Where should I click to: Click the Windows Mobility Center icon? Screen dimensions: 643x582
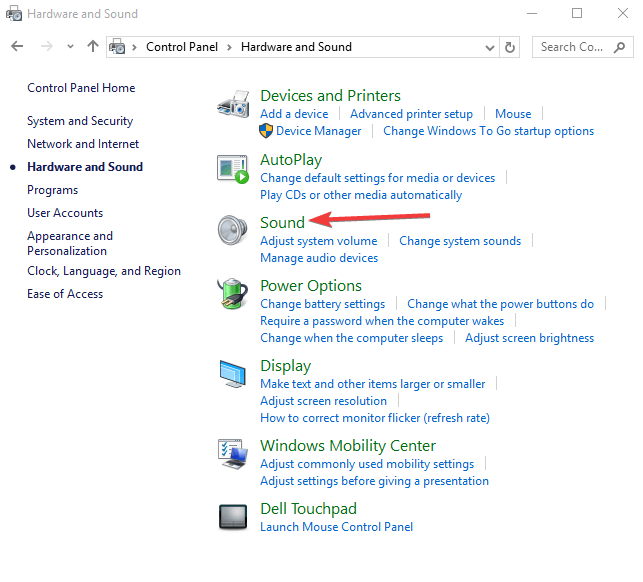pyautogui.click(x=233, y=454)
